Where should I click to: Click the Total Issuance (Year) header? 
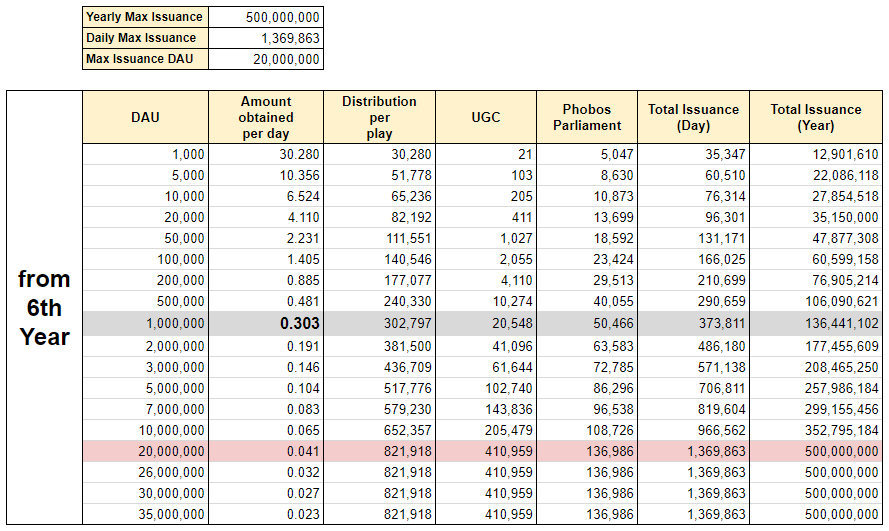point(816,117)
